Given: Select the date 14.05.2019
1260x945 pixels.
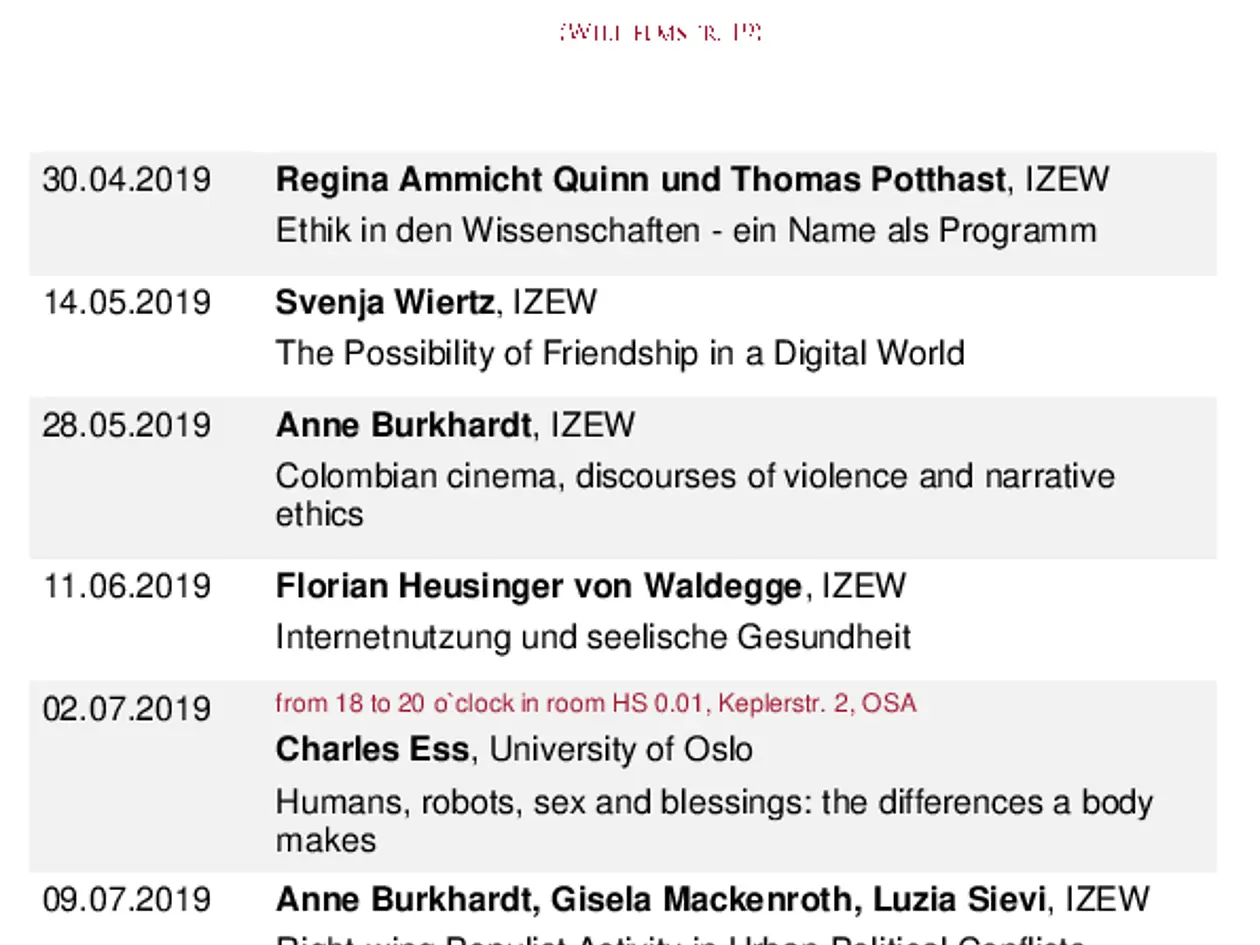Looking at the screenshot, I should [x=127, y=302].
